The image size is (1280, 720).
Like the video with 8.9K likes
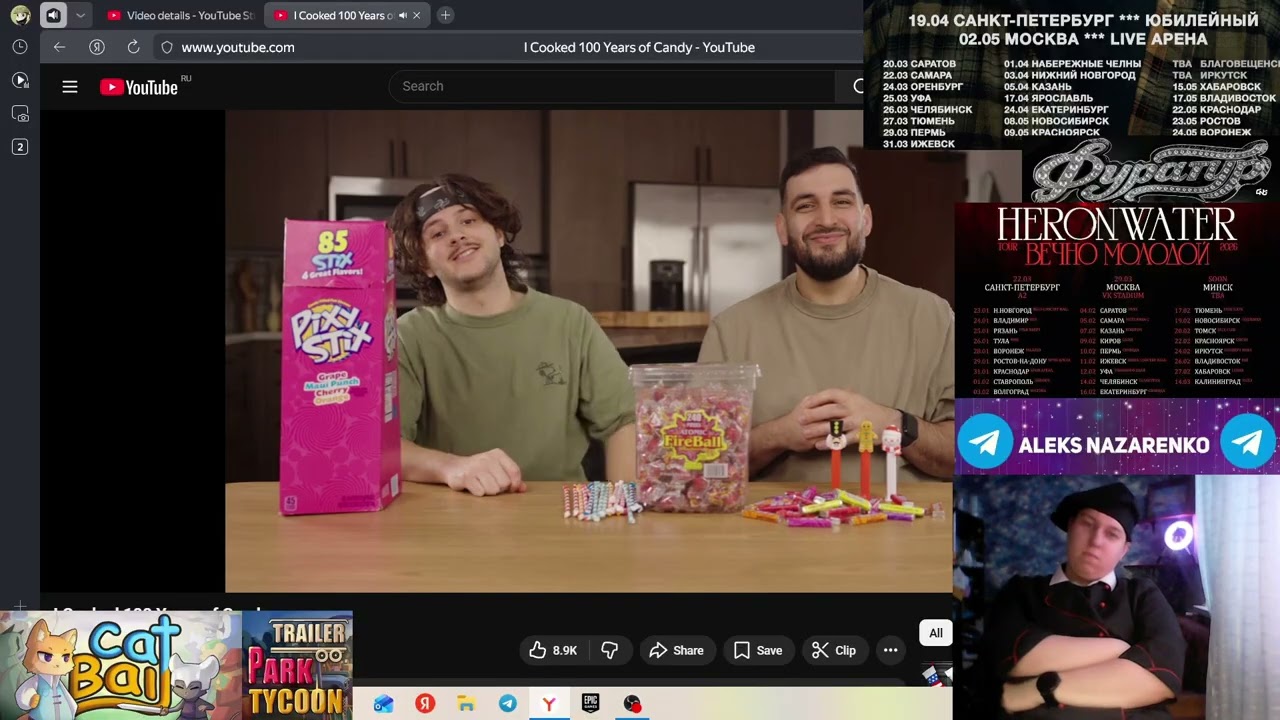tap(553, 650)
